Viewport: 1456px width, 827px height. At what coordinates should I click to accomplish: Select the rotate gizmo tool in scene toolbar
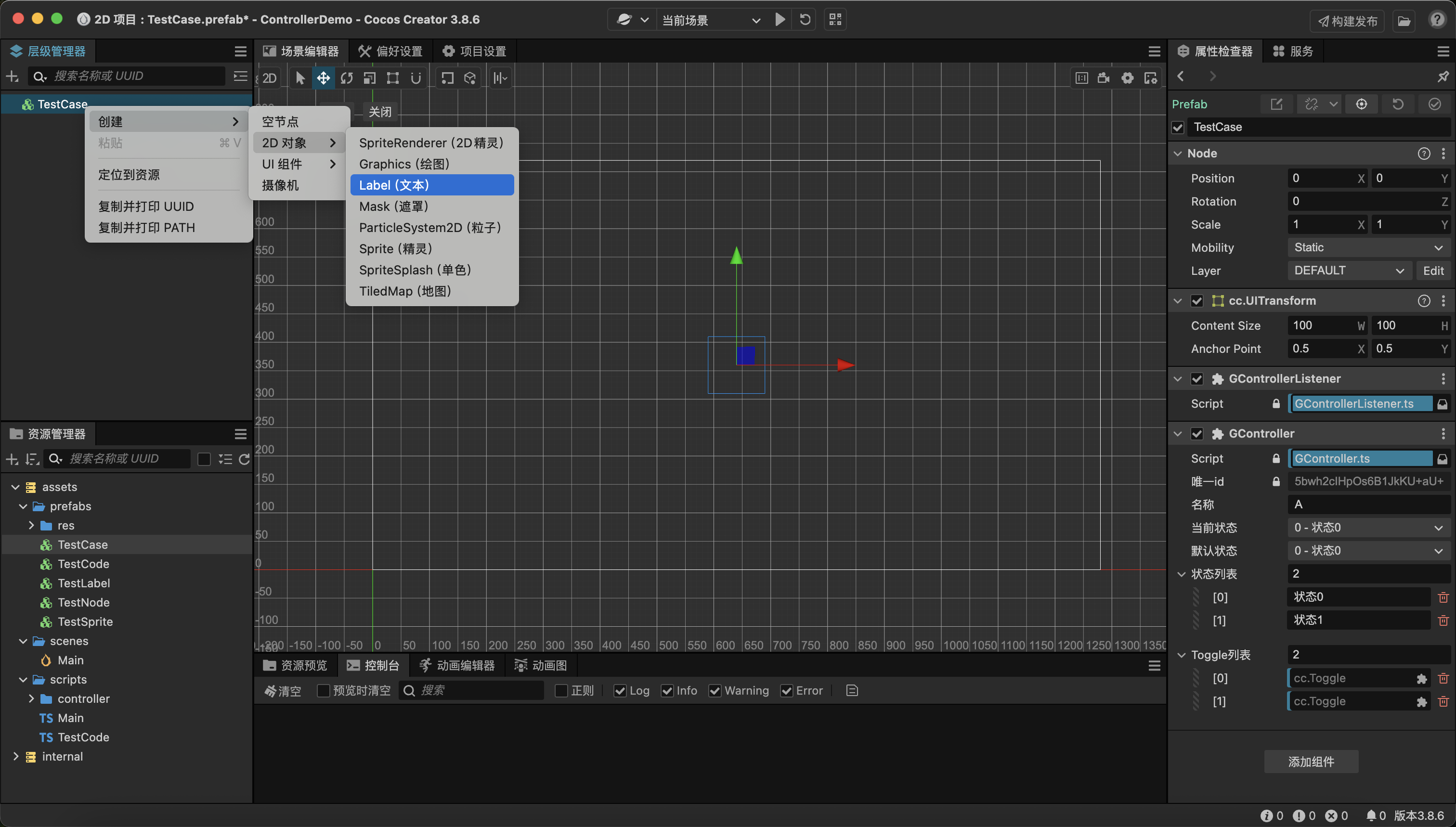[347, 78]
